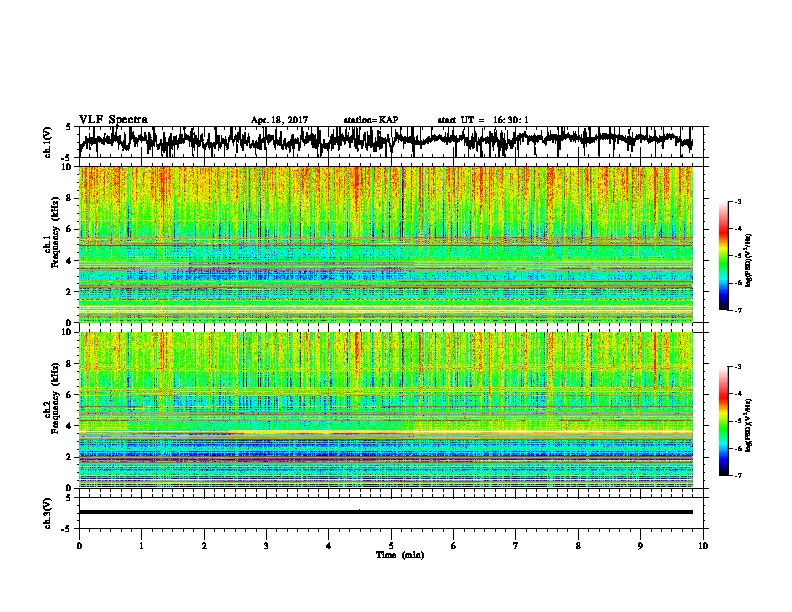Click time axis tick label "5"
The height and width of the screenshot is (612, 792).
(x=391, y=545)
